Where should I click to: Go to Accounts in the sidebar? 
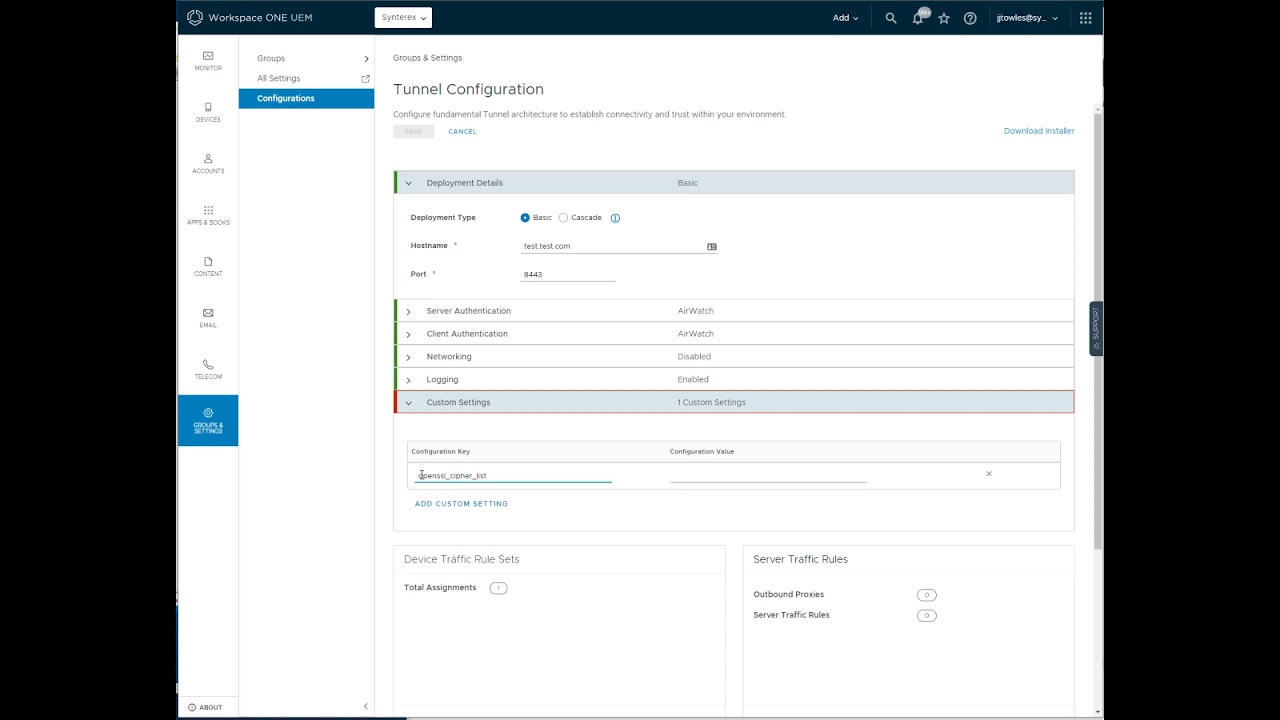click(208, 164)
